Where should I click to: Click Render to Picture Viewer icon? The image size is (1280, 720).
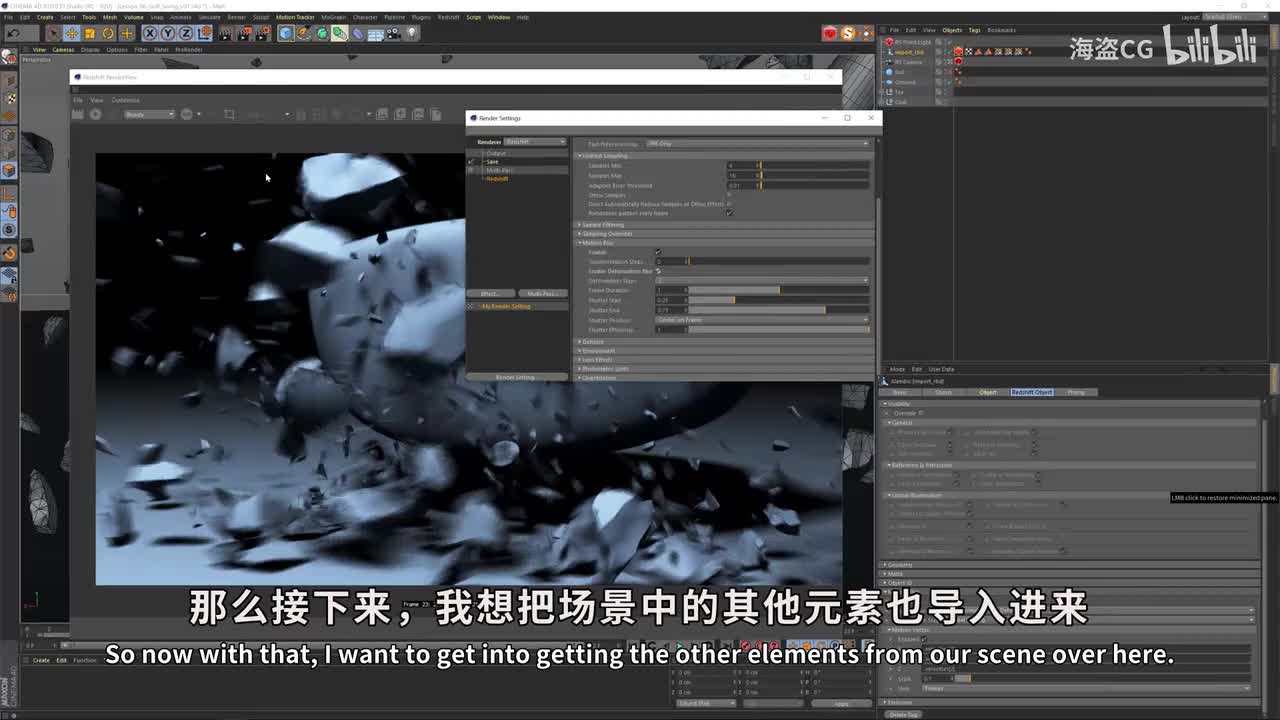tap(245, 33)
